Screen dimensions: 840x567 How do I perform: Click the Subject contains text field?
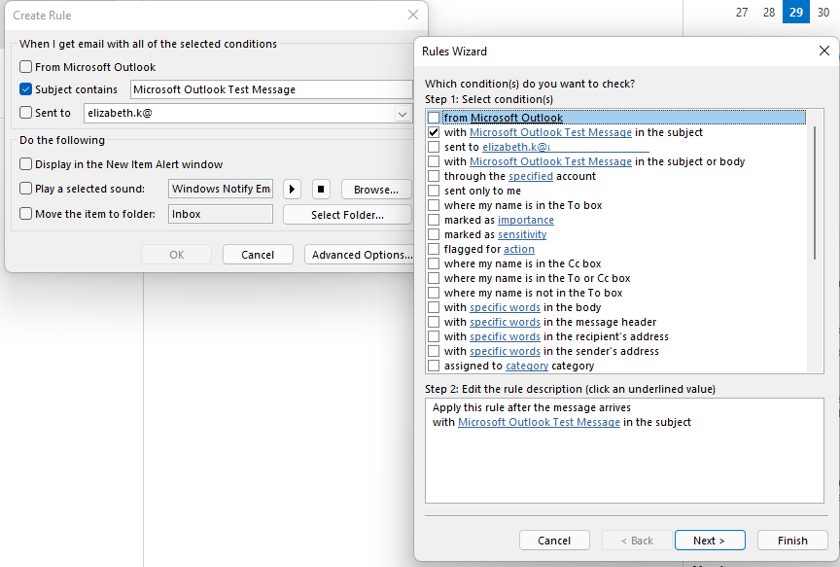point(271,89)
